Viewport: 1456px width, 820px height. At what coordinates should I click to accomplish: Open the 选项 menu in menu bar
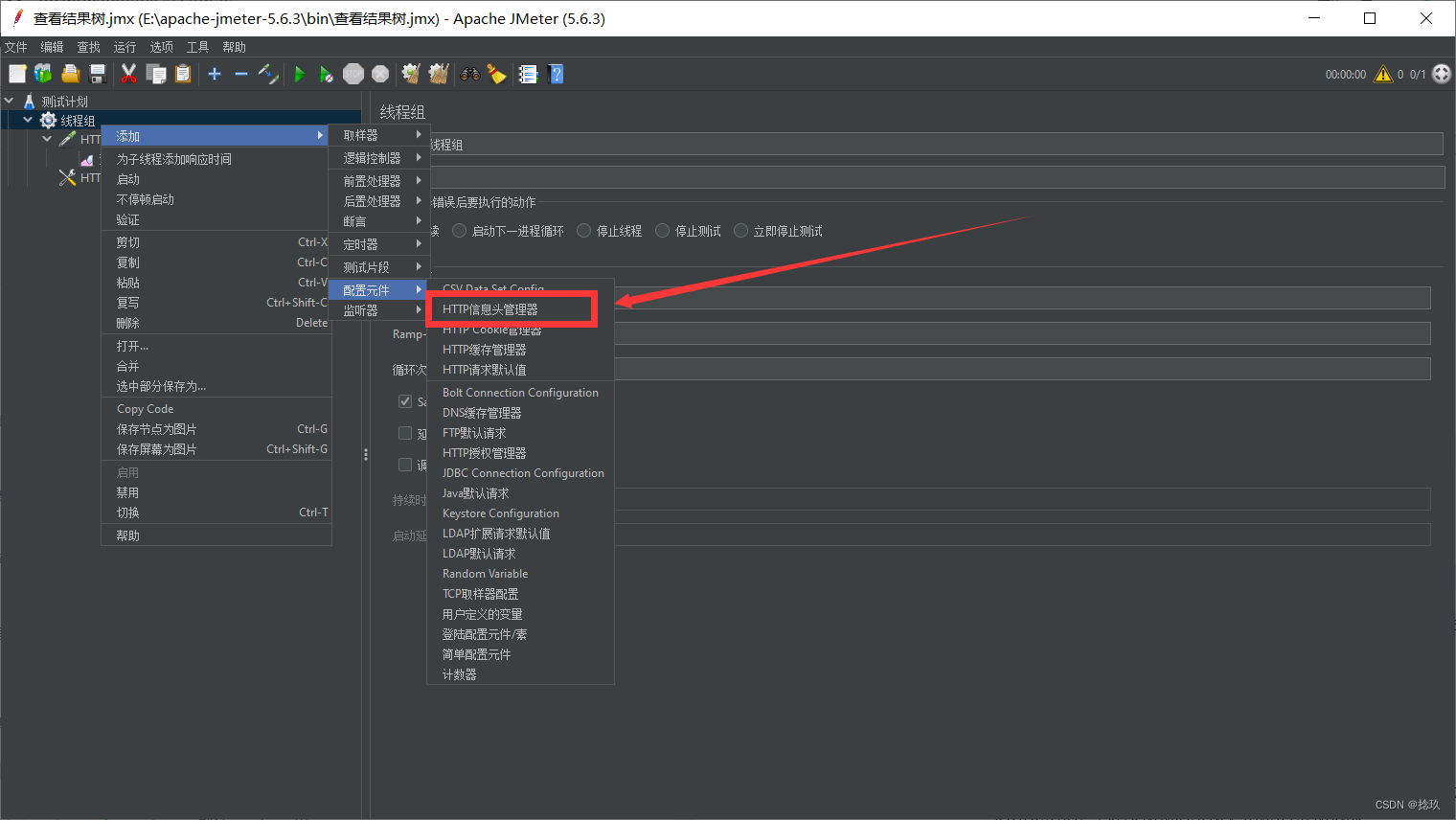(x=161, y=47)
